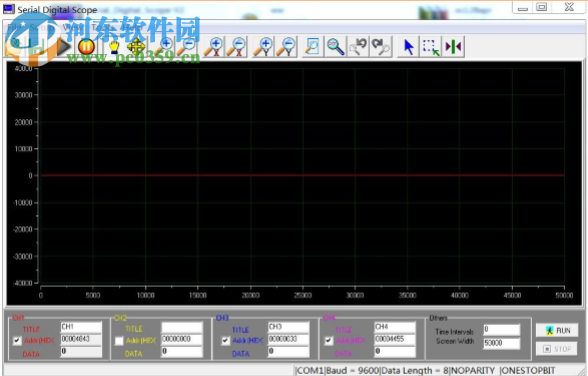Image resolution: width=588 pixels, height=376 pixels.
Task: Click the CH1 DATA value field
Action: coord(81,351)
